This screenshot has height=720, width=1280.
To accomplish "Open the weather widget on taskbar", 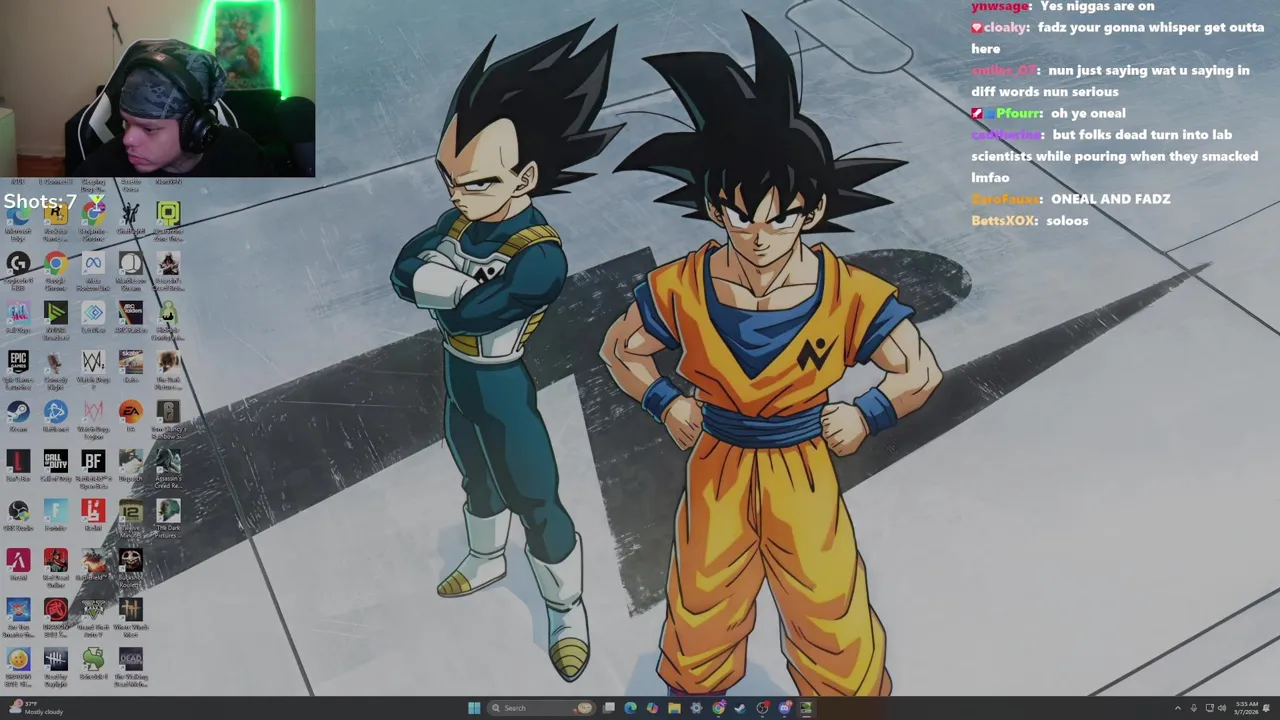I will [x=35, y=708].
